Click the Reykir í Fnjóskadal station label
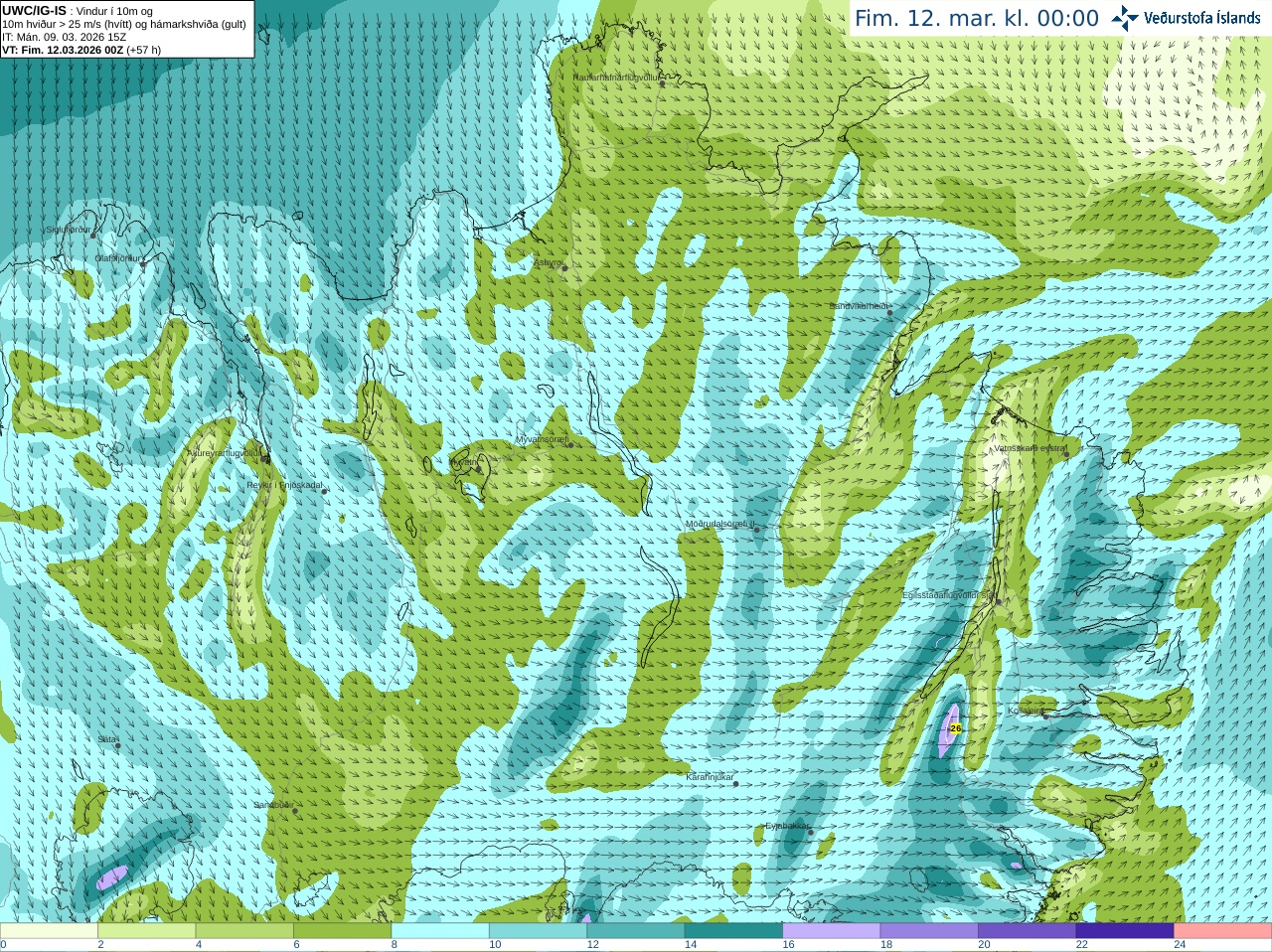The image size is (1272, 952). (x=284, y=485)
